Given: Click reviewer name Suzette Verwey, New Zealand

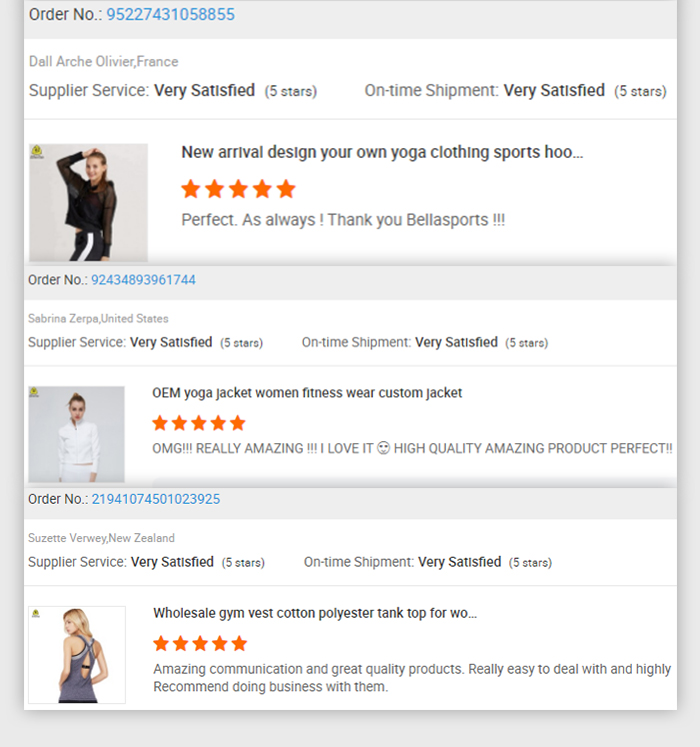Looking at the screenshot, I should [101, 538].
